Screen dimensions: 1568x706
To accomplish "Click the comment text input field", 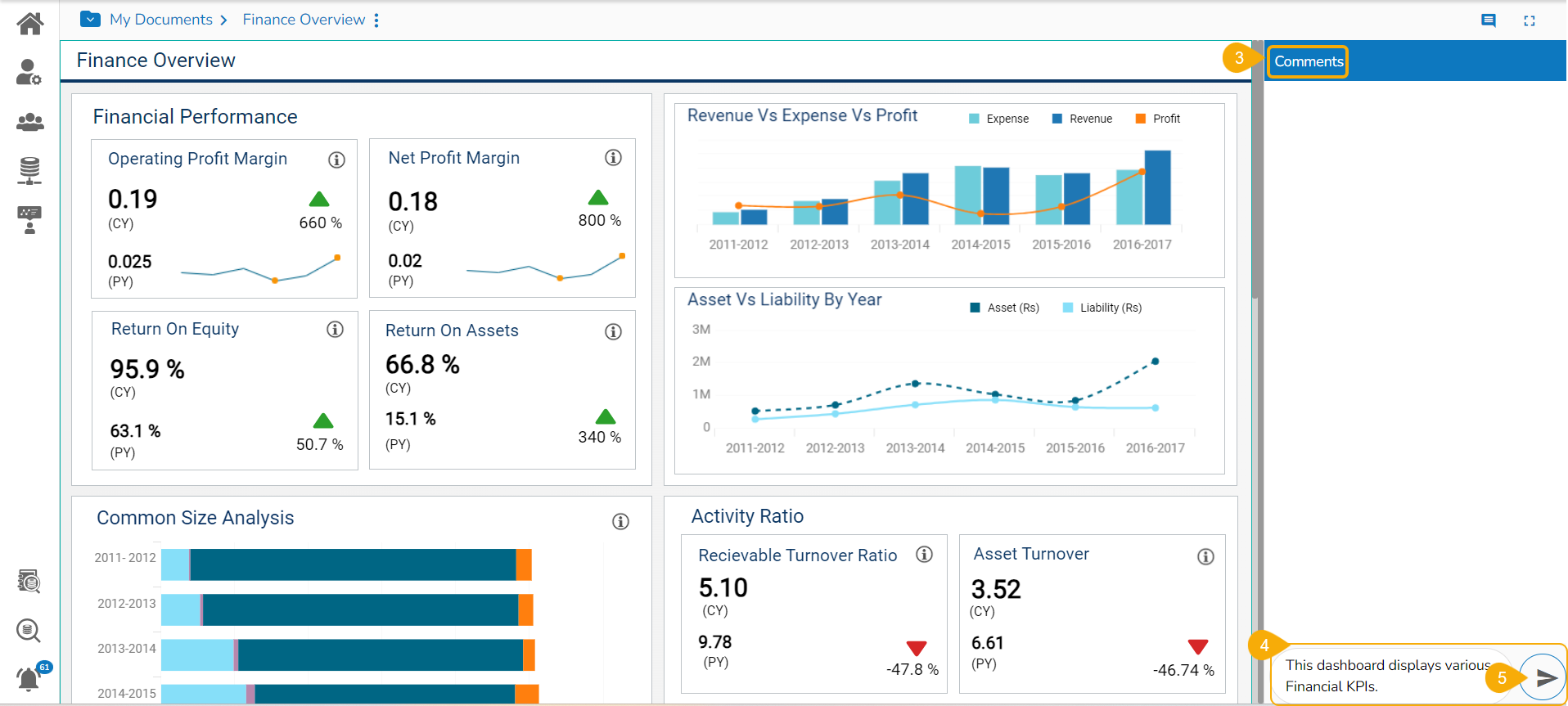I will coord(1391,676).
